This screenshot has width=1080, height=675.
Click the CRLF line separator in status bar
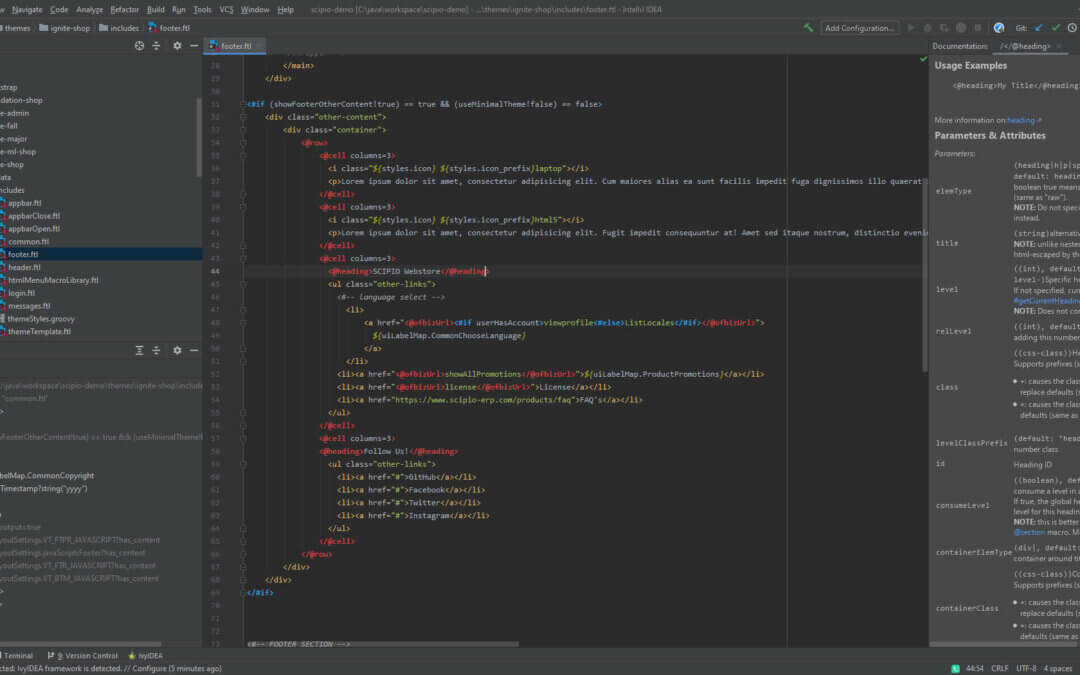[x=999, y=669]
